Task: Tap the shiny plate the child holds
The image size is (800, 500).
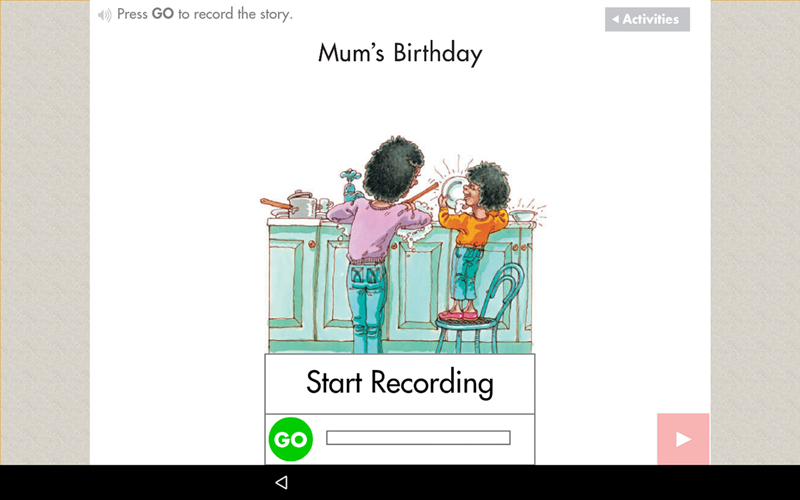Action: (453, 190)
